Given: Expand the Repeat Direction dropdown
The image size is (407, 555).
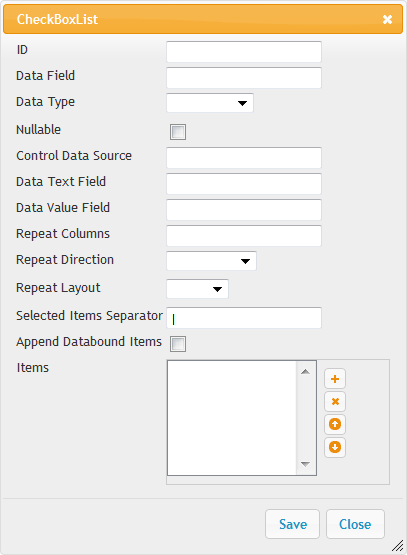Looking at the screenshot, I should pyautogui.click(x=211, y=261).
